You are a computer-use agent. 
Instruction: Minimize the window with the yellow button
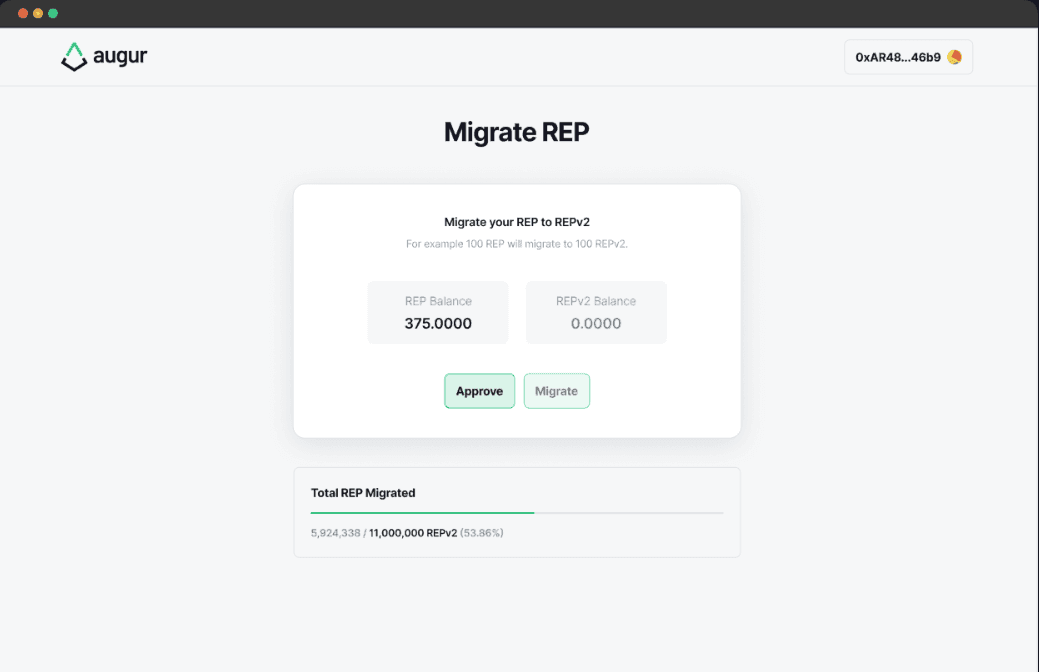[x=38, y=13]
